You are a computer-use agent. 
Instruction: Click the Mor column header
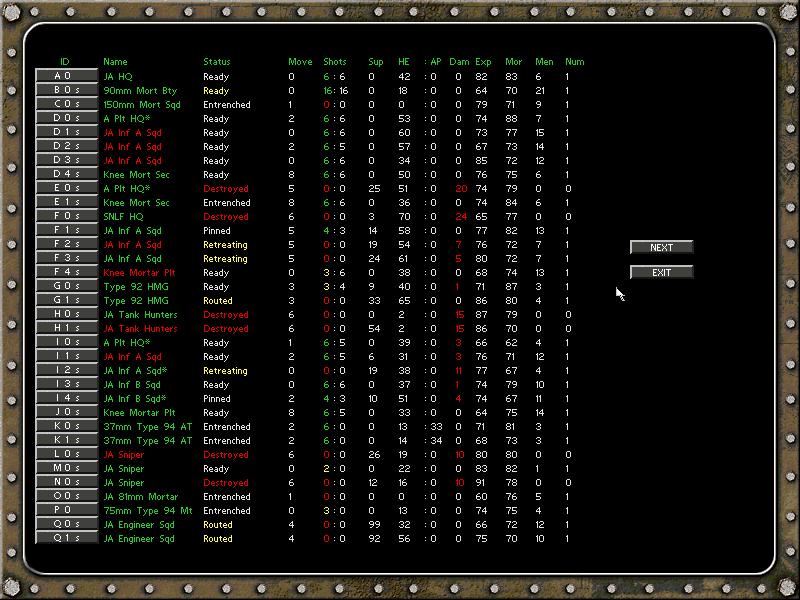pyautogui.click(x=514, y=62)
